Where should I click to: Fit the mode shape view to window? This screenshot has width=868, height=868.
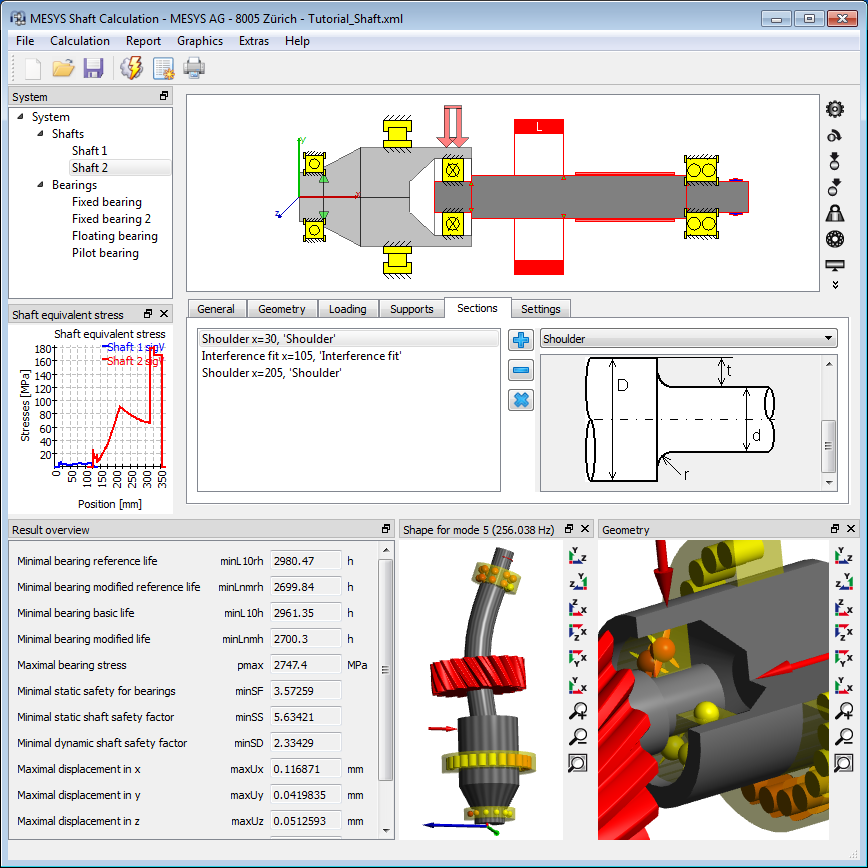pos(577,763)
